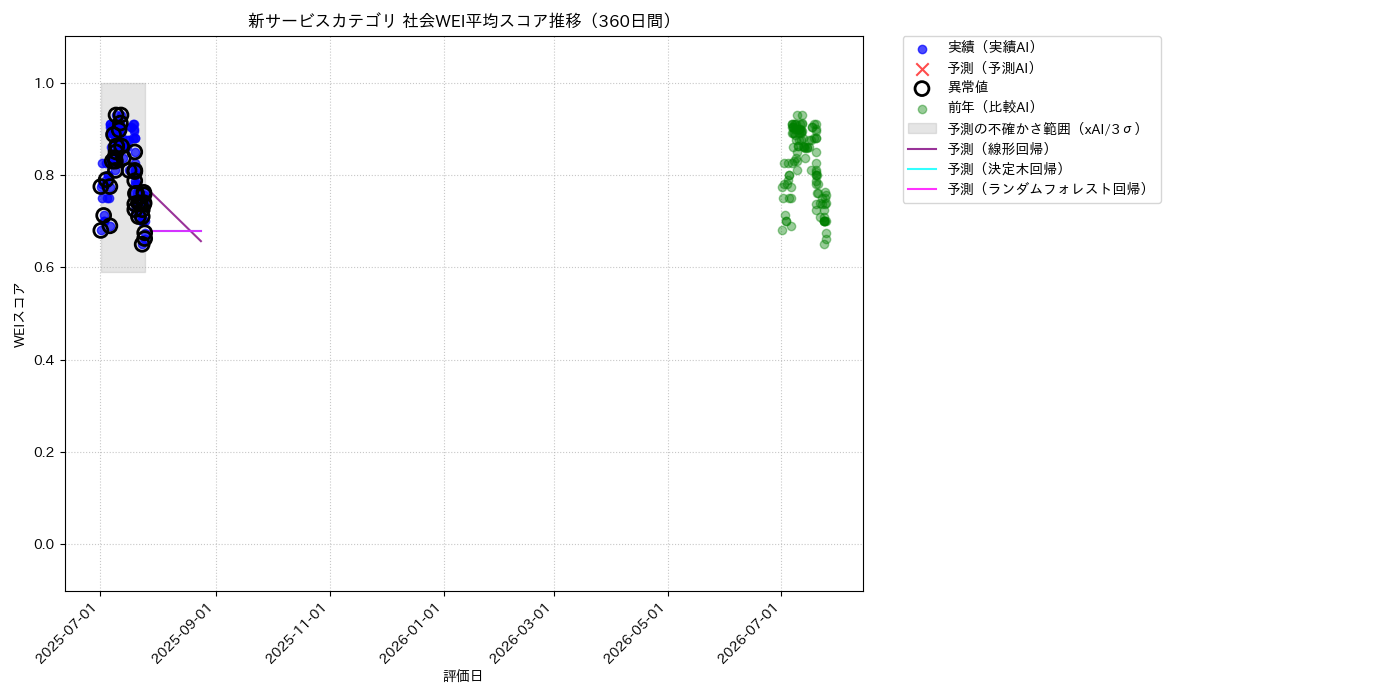Click legend text 予測（決定木回帰）

point(1009,168)
